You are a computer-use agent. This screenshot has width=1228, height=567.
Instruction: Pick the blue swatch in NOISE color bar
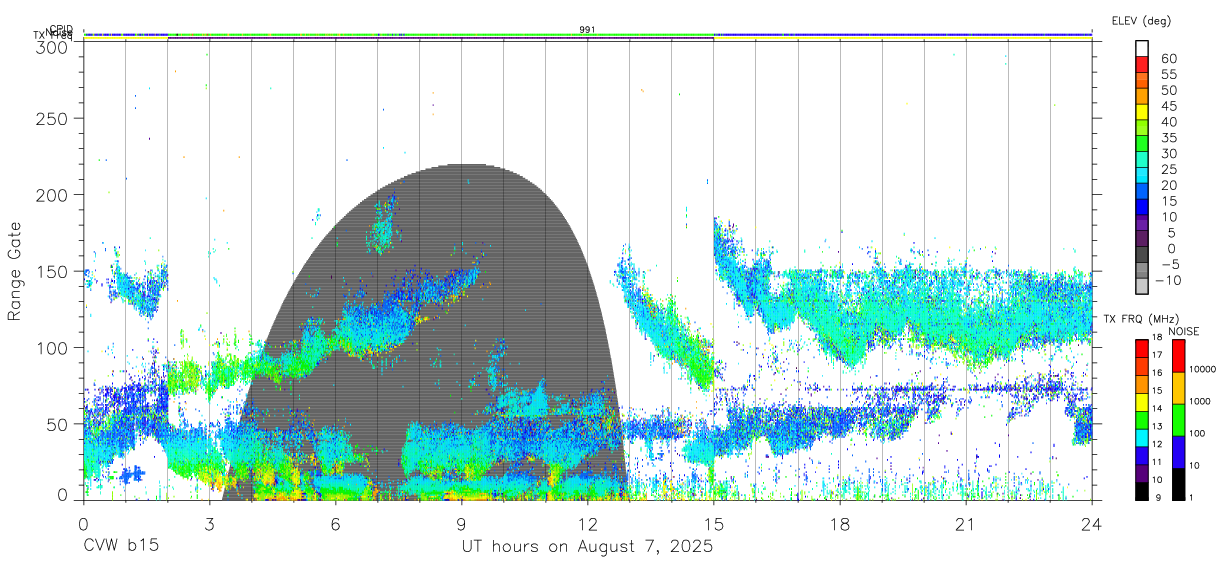coord(1178,451)
